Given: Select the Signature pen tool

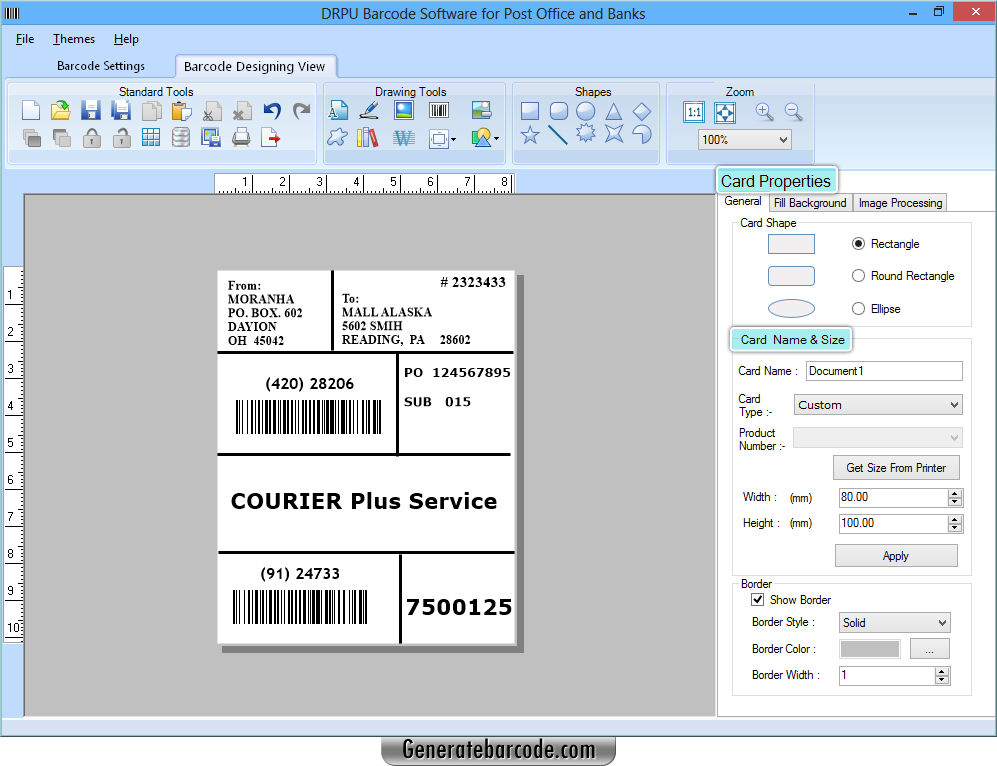Looking at the screenshot, I should [368, 110].
